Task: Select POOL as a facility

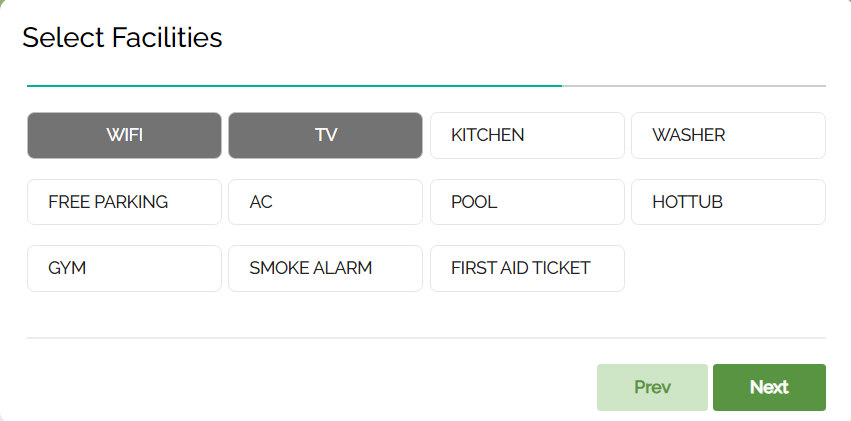Action: [x=527, y=202]
